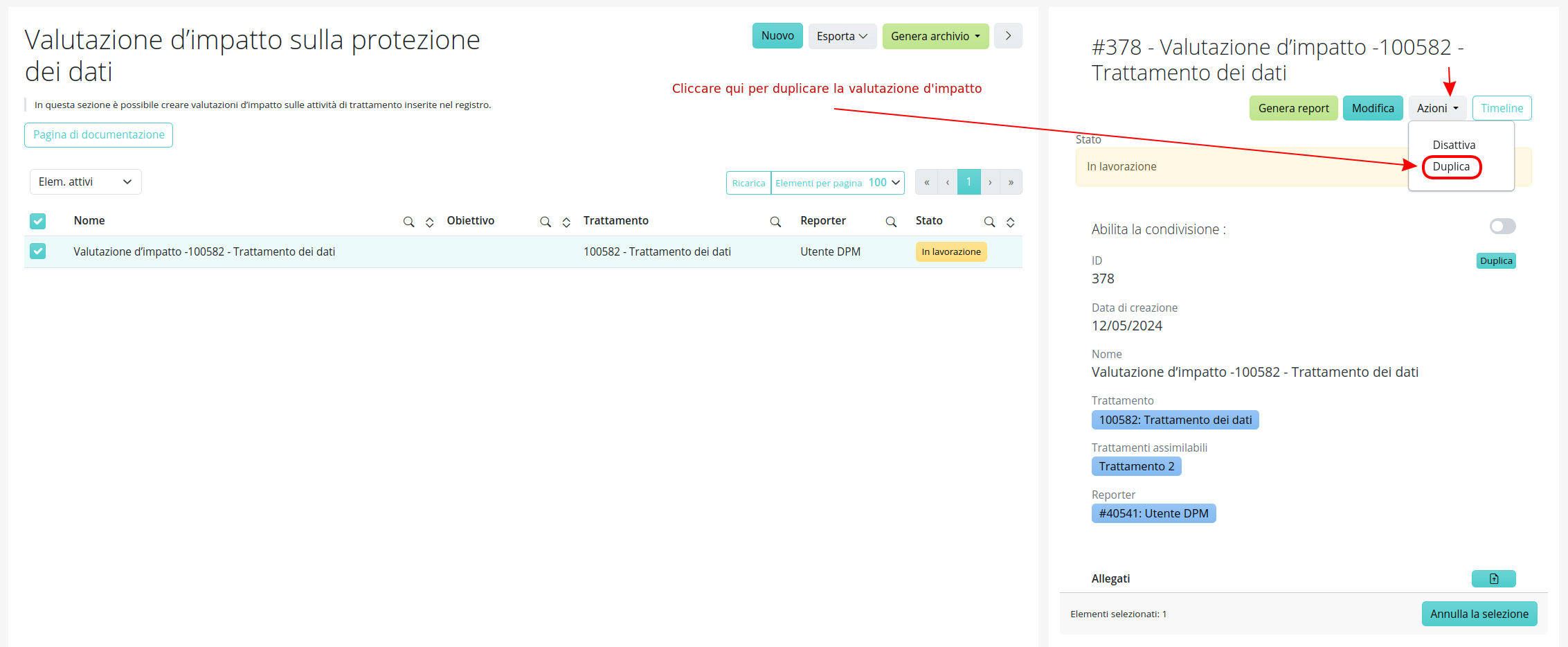Open Pagina di documentazione
Image resolution: width=1568 pixels, height=647 pixels.
[98, 134]
